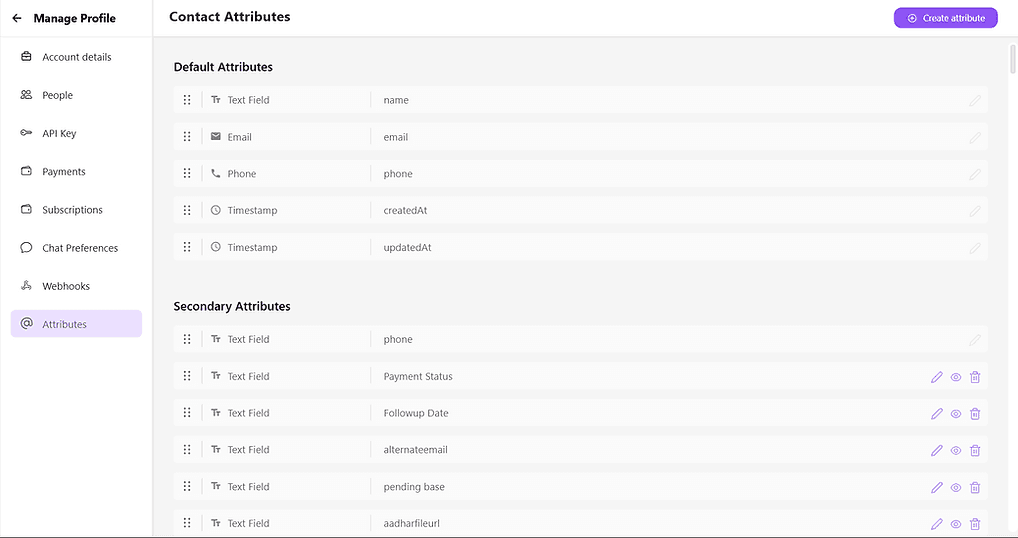Click drag handle of alternateemail row
Image resolution: width=1018 pixels, height=538 pixels.
point(187,449)
